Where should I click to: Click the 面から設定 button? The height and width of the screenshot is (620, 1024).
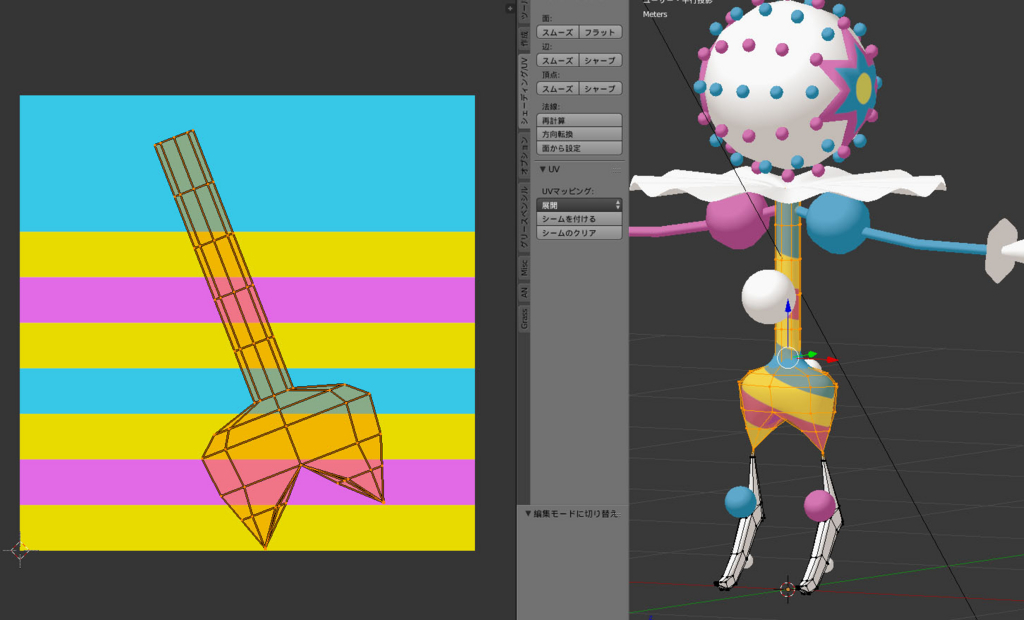point(579,148)
